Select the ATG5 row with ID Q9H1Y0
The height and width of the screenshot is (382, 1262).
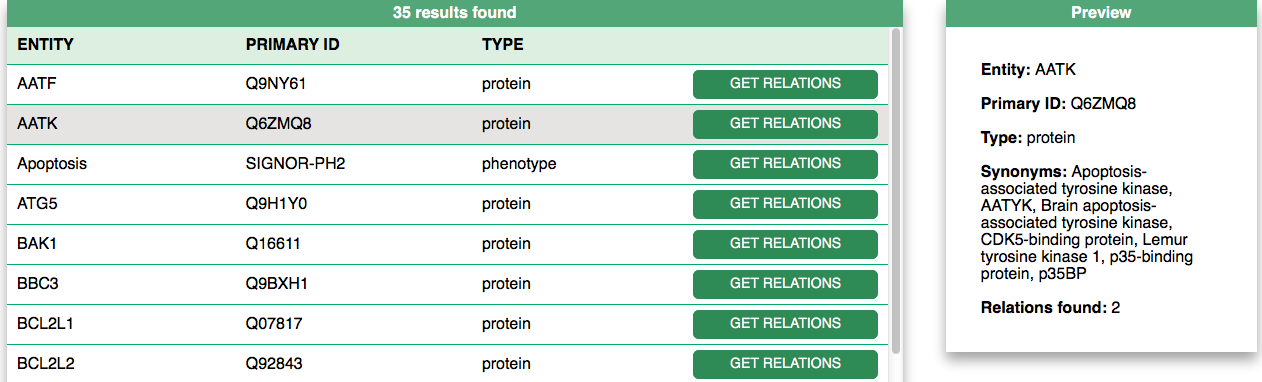(x=448, y=204)
